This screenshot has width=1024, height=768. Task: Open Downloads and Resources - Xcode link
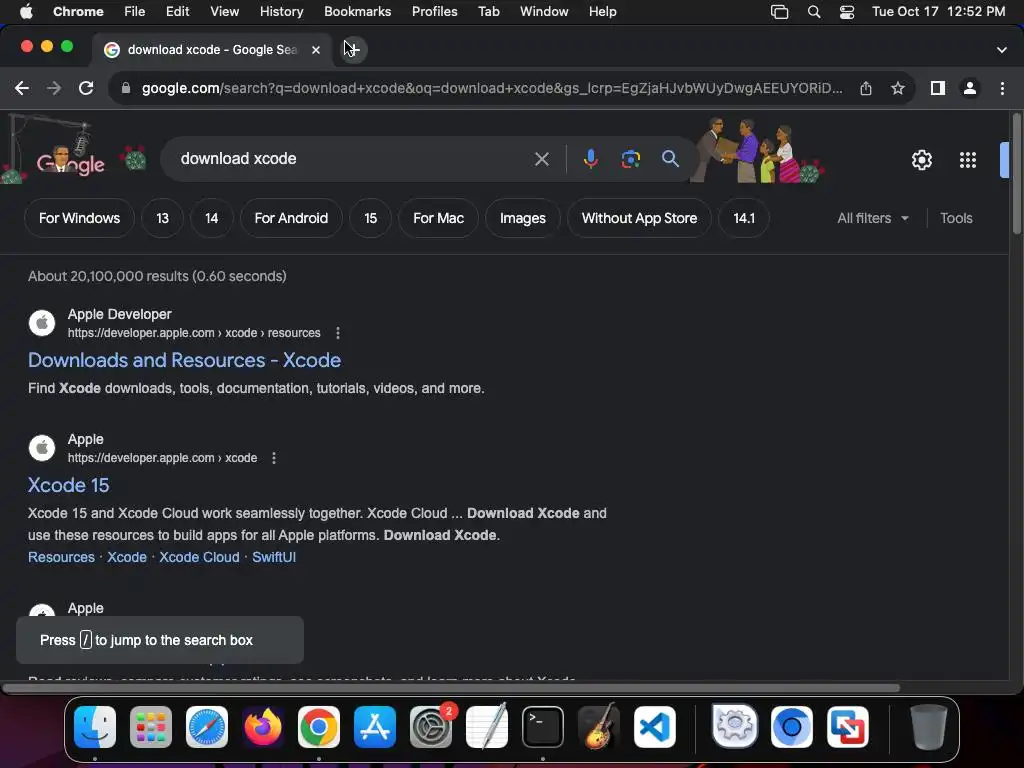184,360
